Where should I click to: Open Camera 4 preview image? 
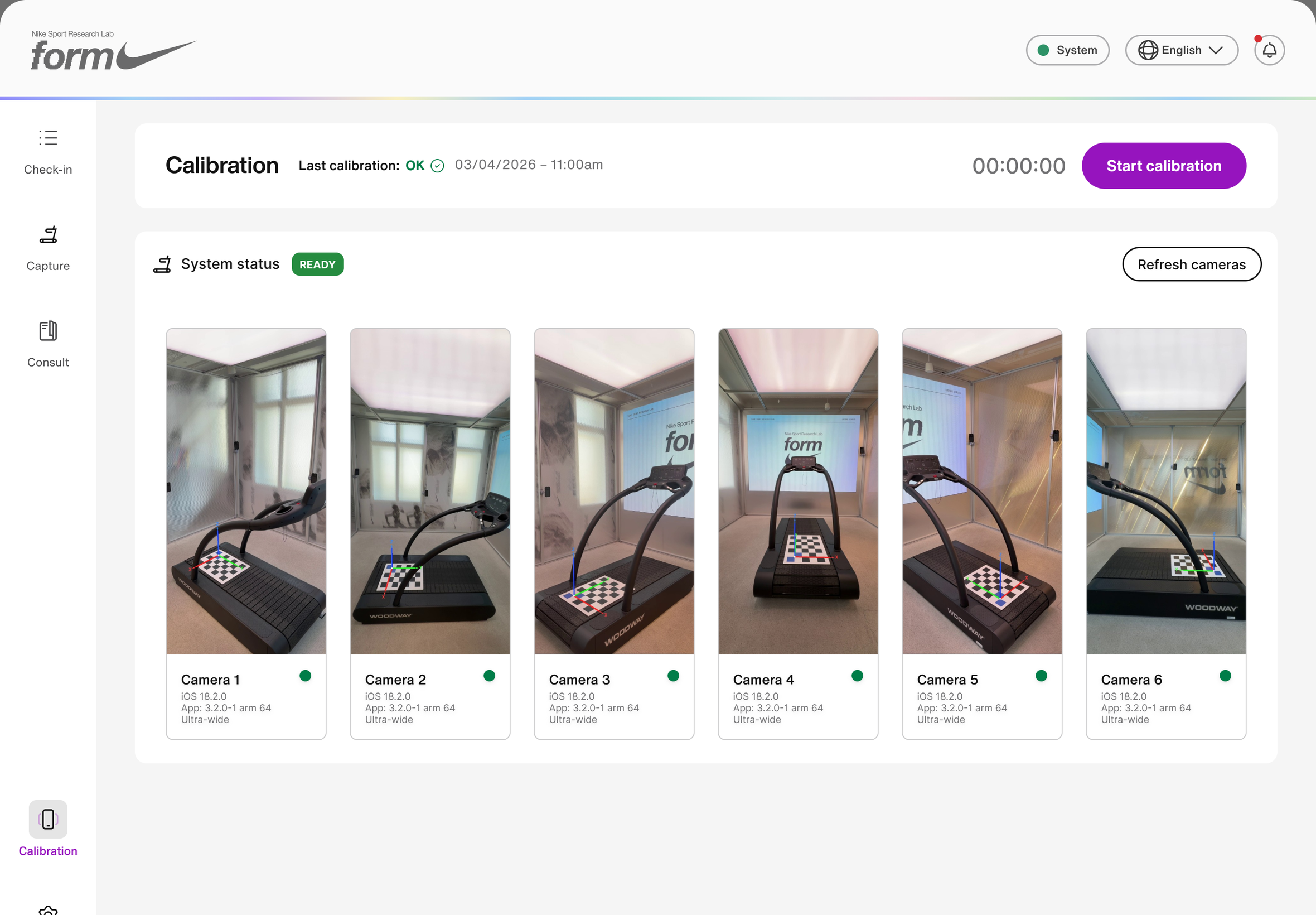point(797,492)
